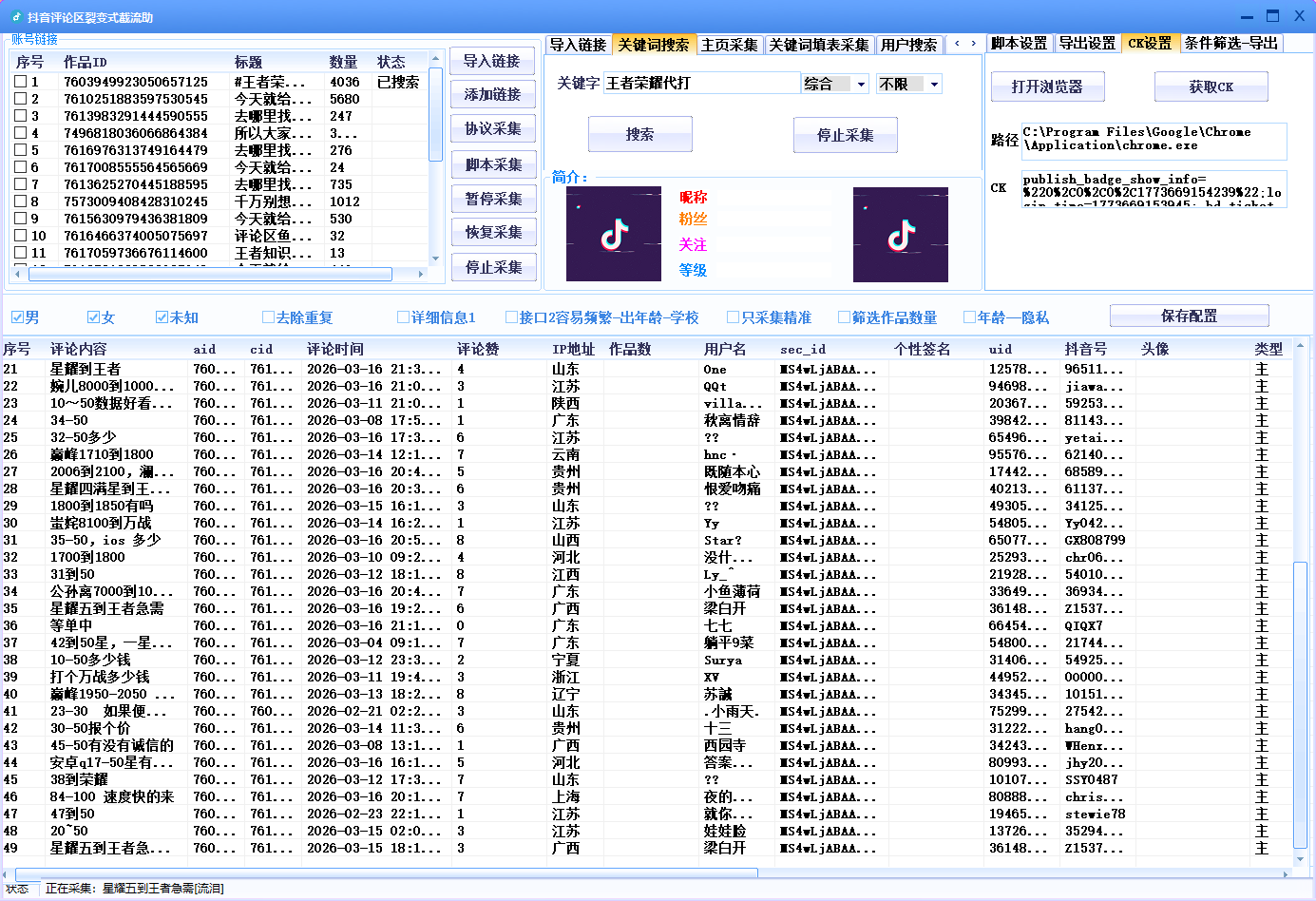Fetch cookies with the 获取CK button
This screenshot has height=901, width=1316.
(x=1211, y=86)
